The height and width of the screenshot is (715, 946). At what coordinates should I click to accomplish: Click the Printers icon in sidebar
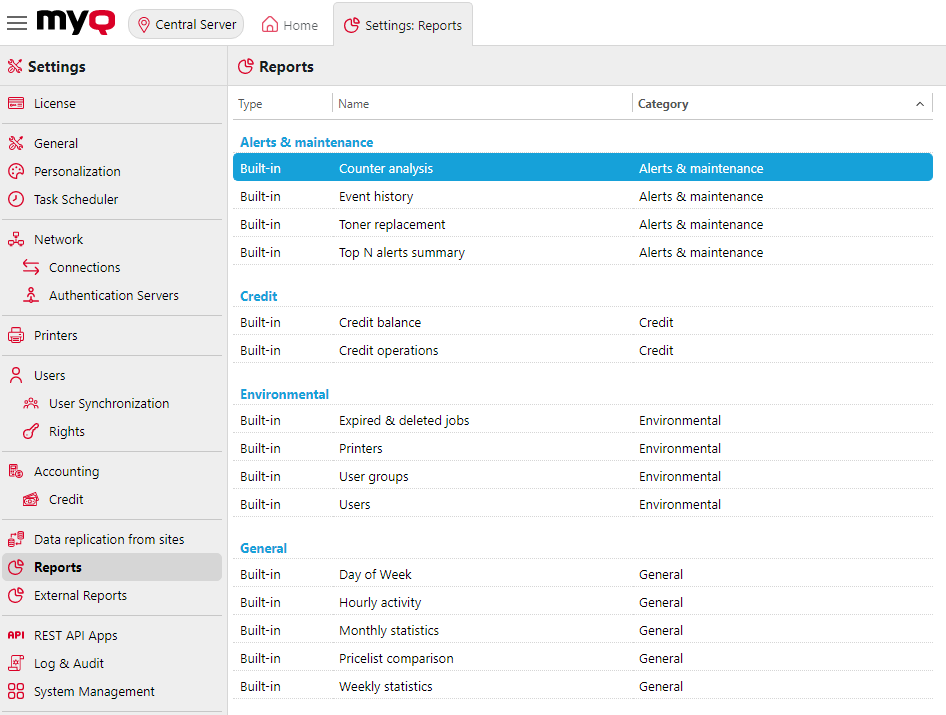pyautogui.click(x=16, y=336)
